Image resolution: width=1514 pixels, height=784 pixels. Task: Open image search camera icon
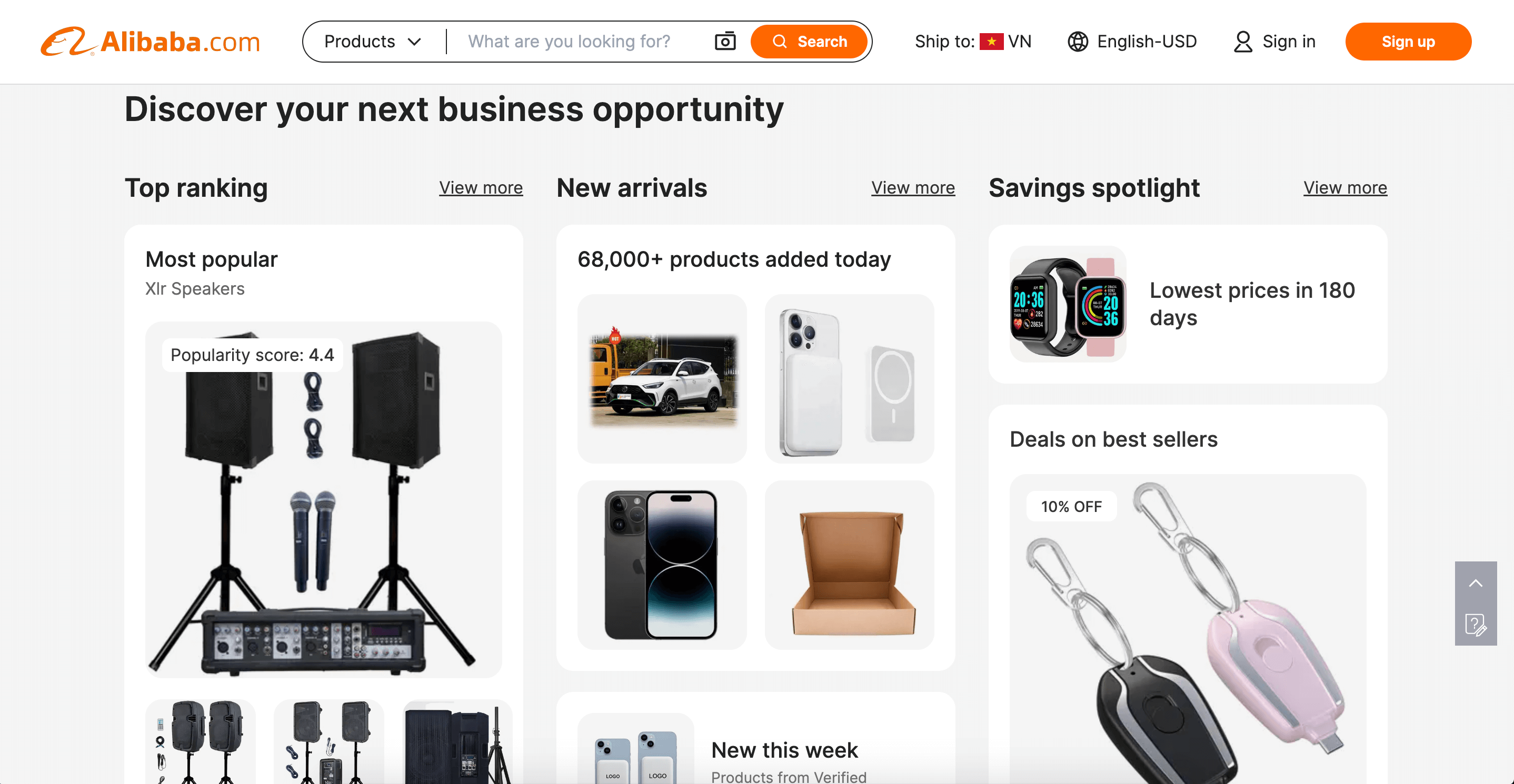click(725, 42)
